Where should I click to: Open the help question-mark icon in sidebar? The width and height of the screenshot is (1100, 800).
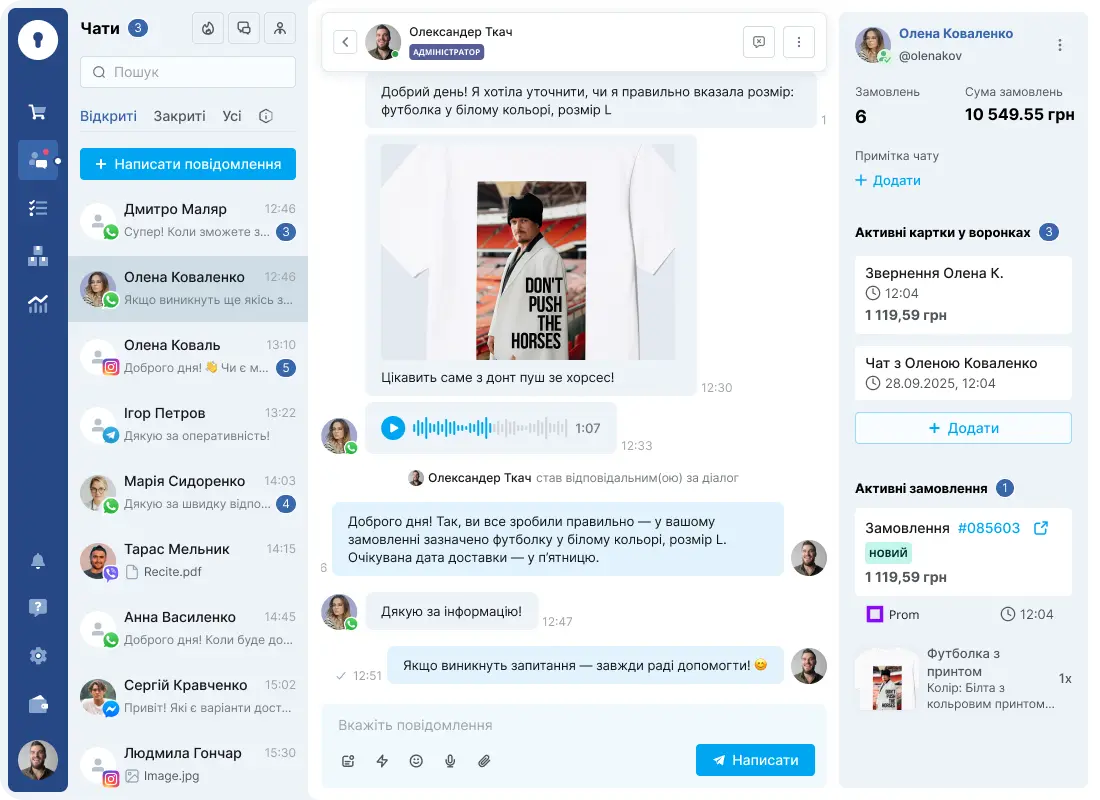37,607
